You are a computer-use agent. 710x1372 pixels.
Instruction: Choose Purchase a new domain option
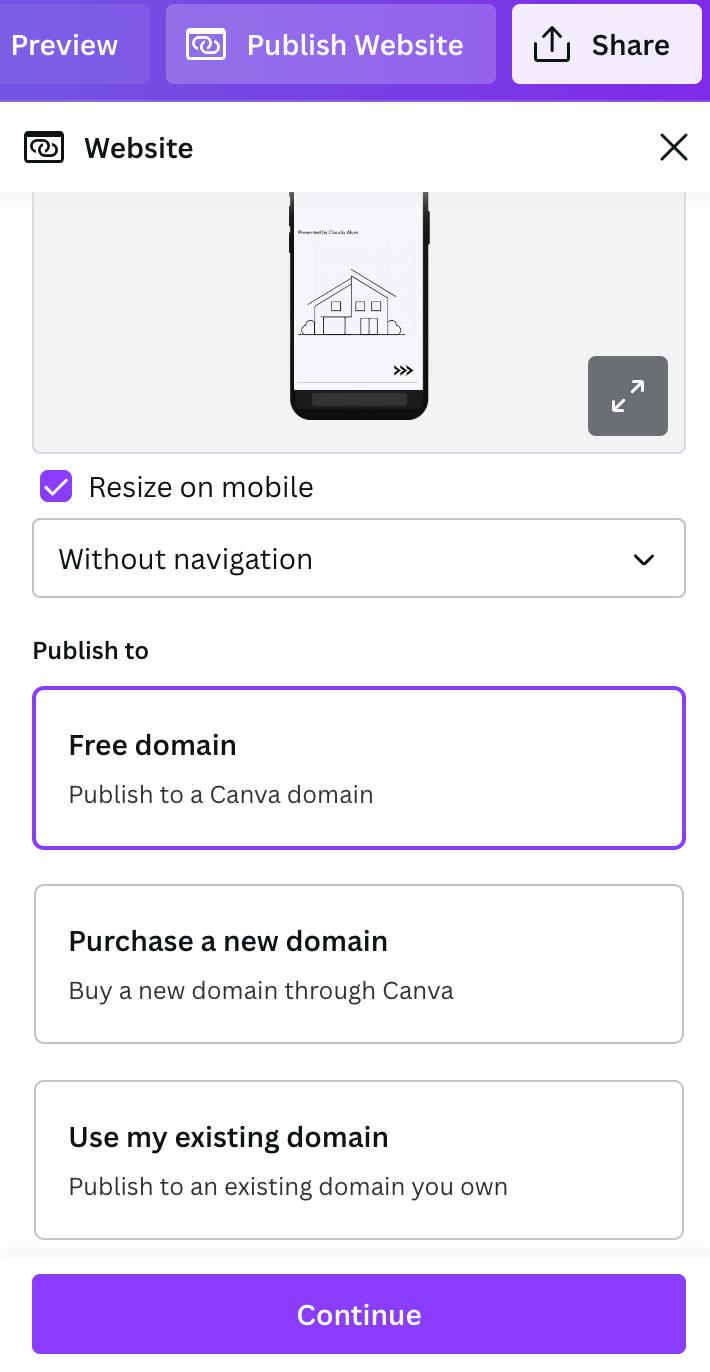click(x=358, y=964)
